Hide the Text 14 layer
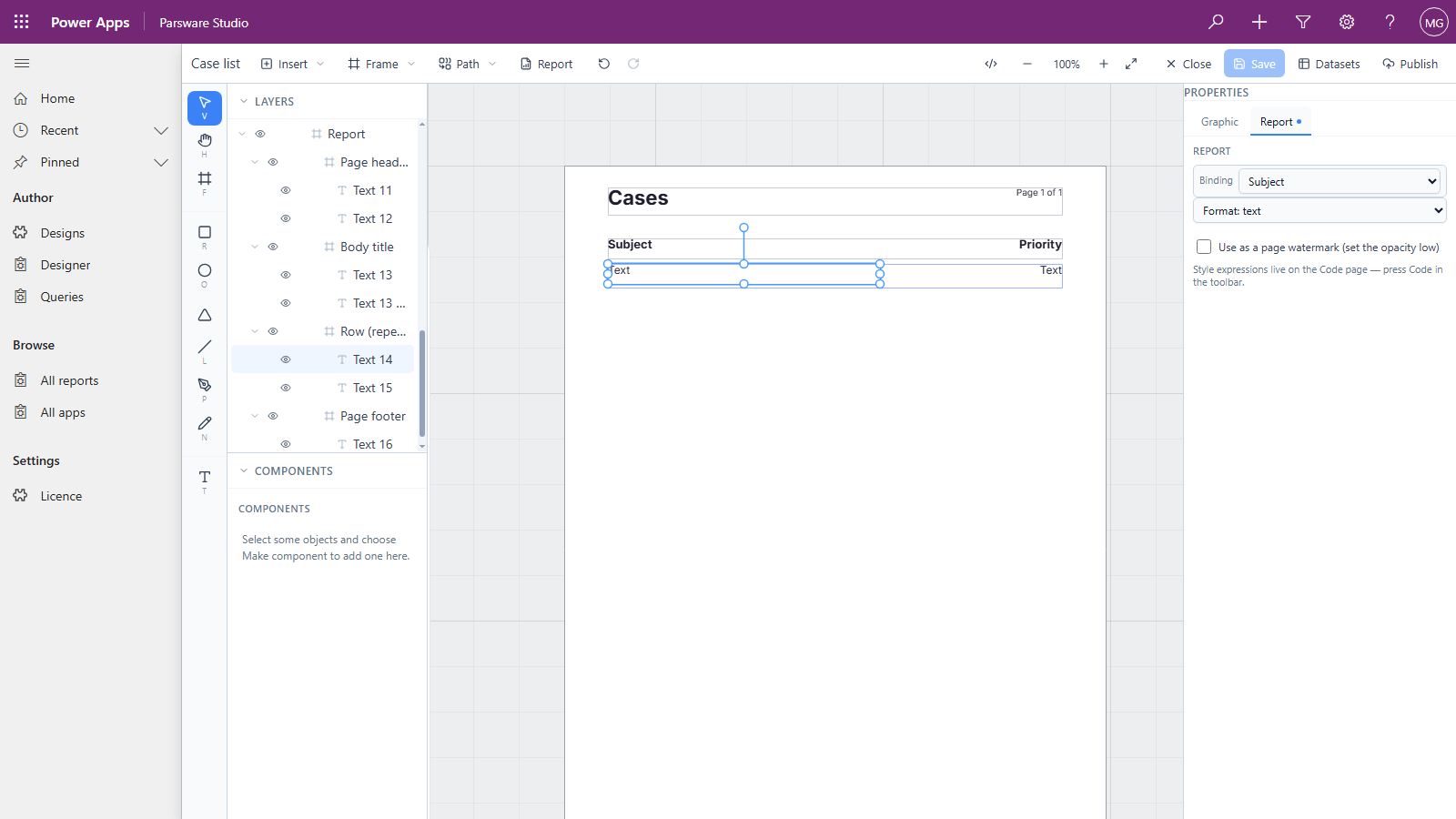This screenshot has width=1456, height=819. pyautogui.click(x=286, y=359)
